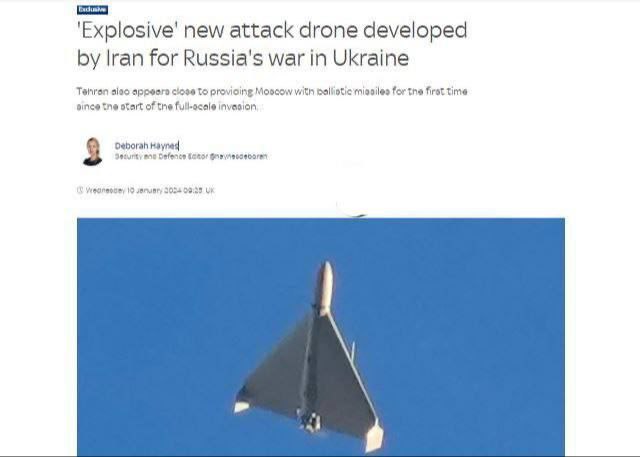Click the drone's rear engine propeller
Screen dimensions: 640x457
click(311, 420)
